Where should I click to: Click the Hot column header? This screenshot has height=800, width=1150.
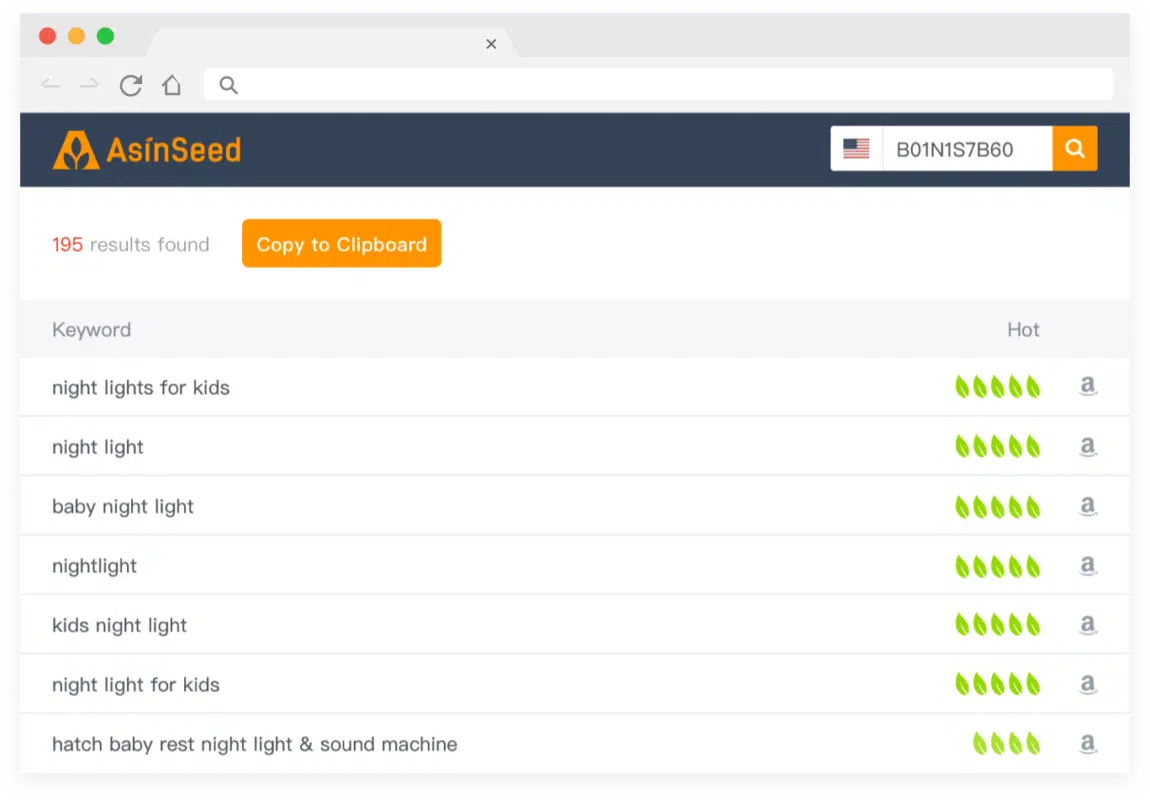coord(1023,329)
